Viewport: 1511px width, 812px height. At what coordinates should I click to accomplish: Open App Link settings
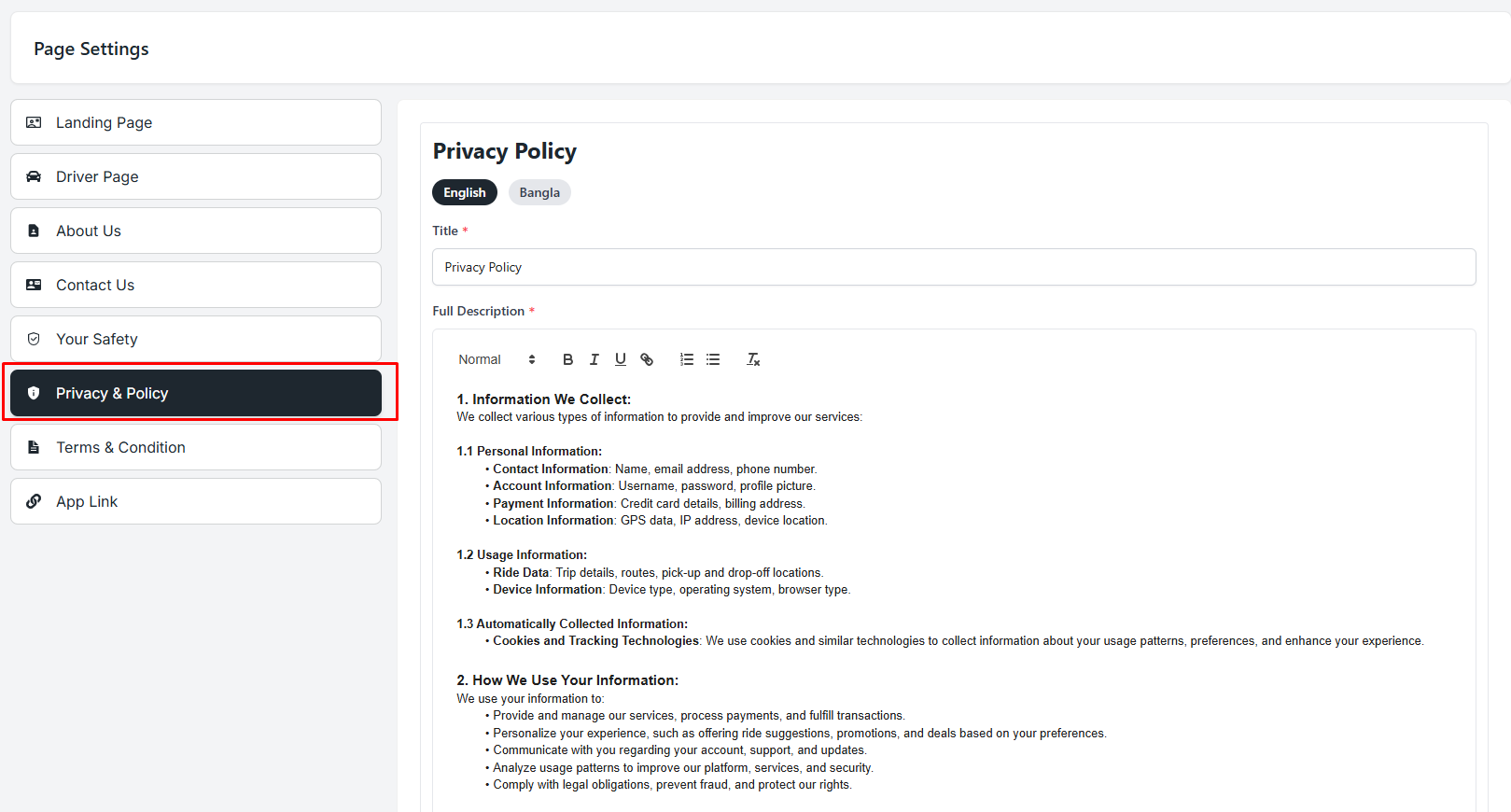click(x=196, y=501)
